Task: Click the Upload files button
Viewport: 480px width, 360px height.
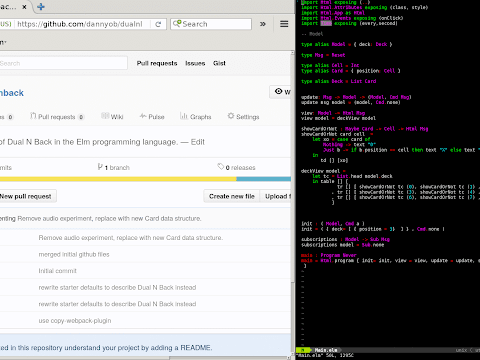Action: click(276, 196)
